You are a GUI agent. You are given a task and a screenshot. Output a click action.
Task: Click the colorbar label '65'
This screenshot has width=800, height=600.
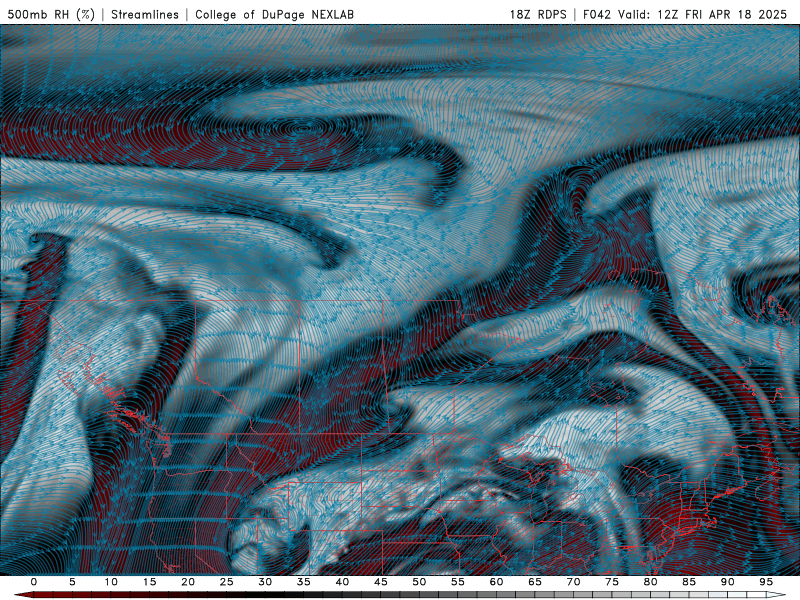point(535,582)
